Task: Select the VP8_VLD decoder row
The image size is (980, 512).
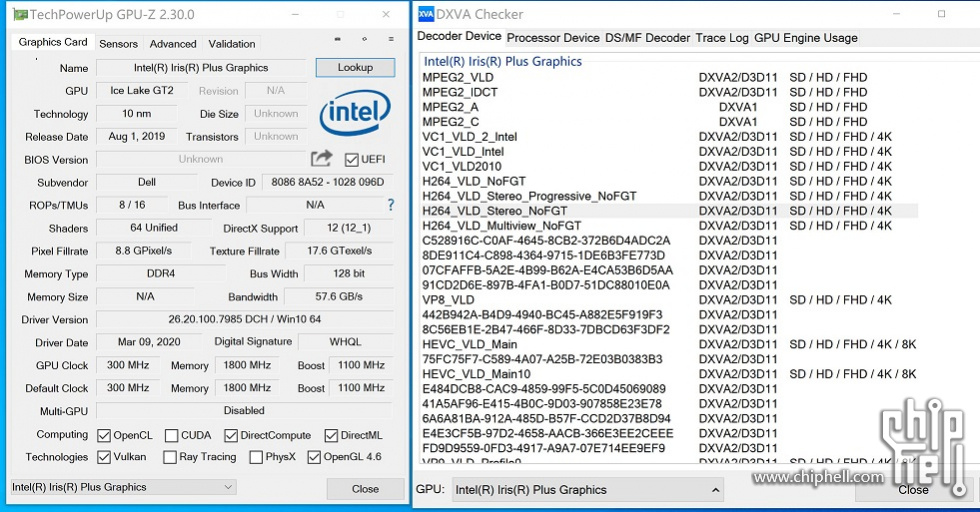Action: 669,300
